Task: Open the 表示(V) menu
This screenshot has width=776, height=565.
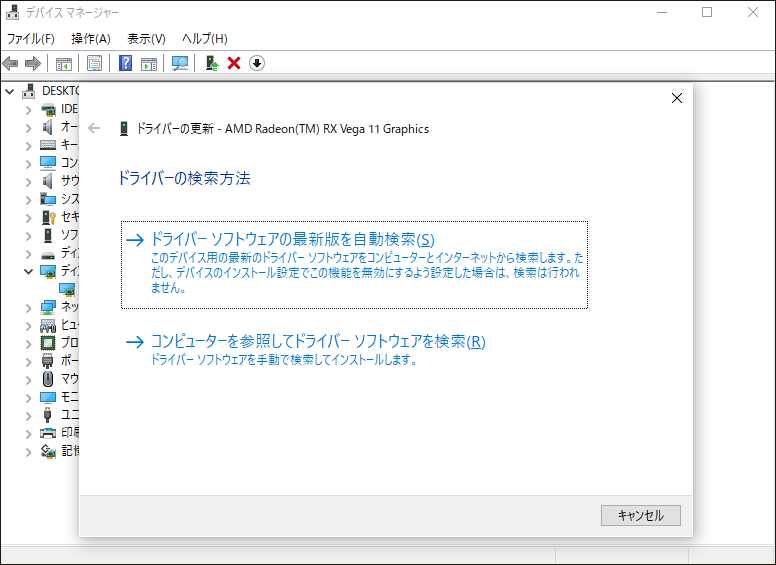Action: tap(146, 39)
